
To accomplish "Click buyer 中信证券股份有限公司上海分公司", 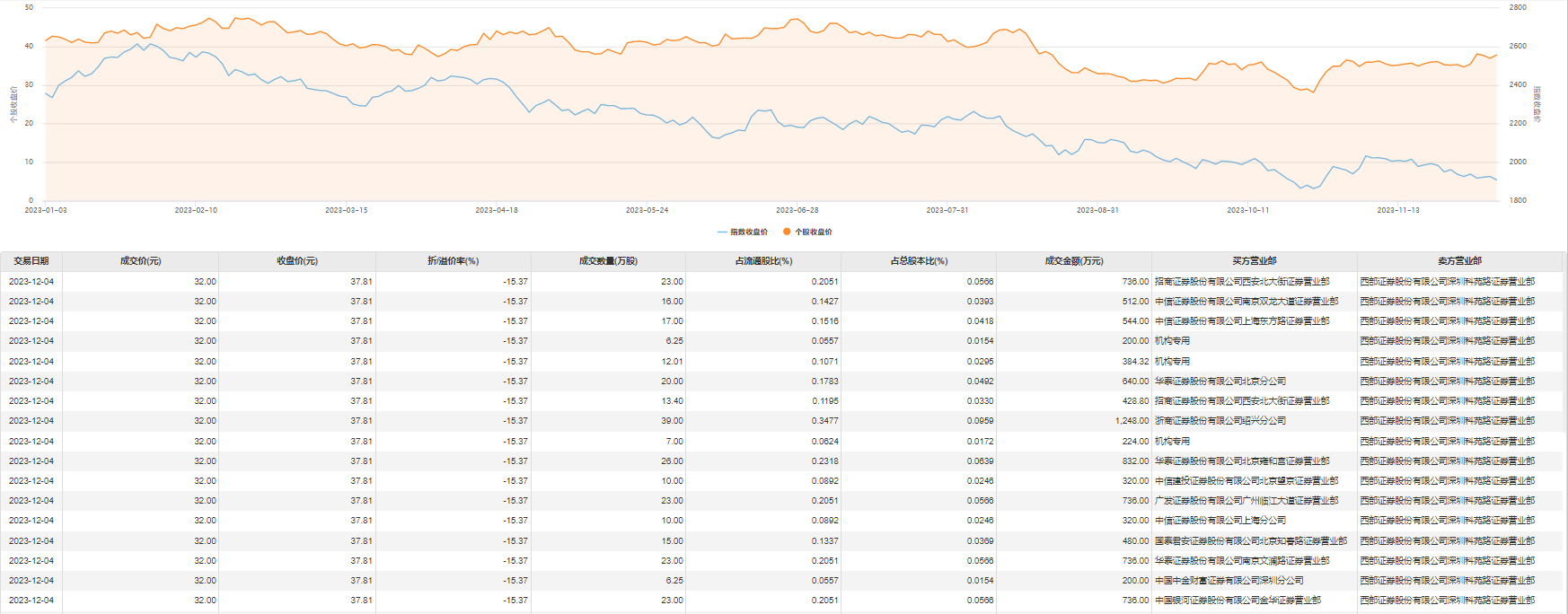I will click(x=1220, y=521).
